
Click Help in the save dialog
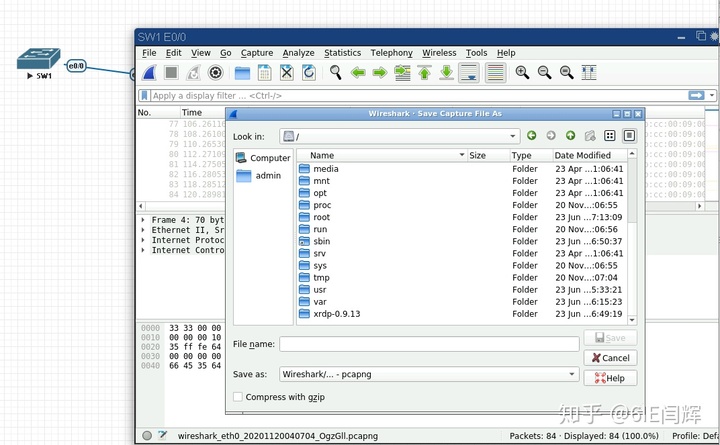tap(610, 378)
